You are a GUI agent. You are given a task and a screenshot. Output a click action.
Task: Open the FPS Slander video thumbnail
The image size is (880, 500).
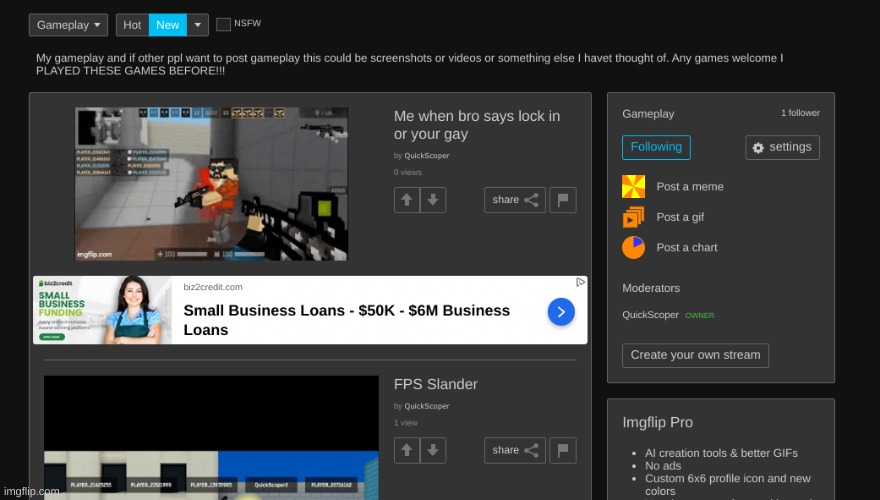[x=212, y=438]
